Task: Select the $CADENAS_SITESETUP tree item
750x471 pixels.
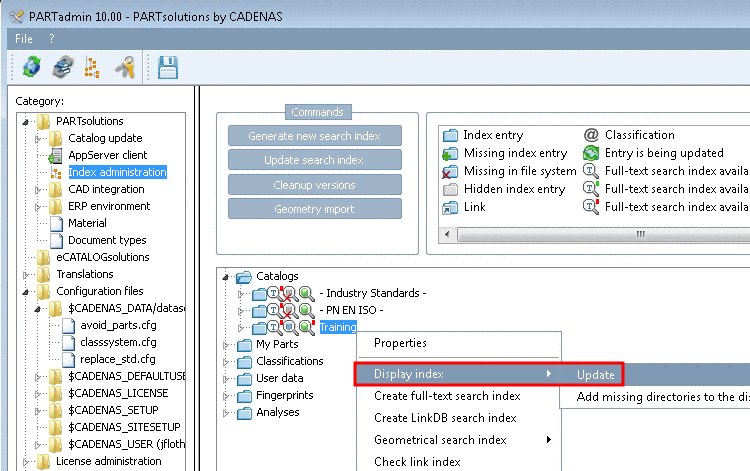Action: pyautogui.click(x=124, y=427)
